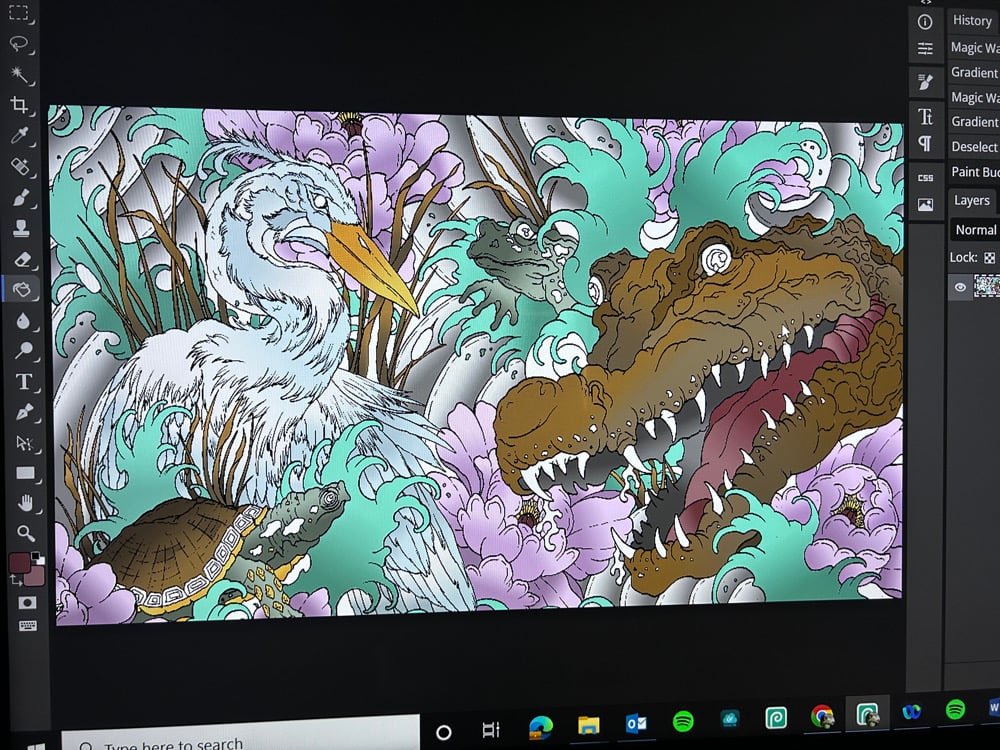Toggle Quick Mask mode
Image resolution: width=1000 pixels, height=750 pixels.
[x=27, y=603]
